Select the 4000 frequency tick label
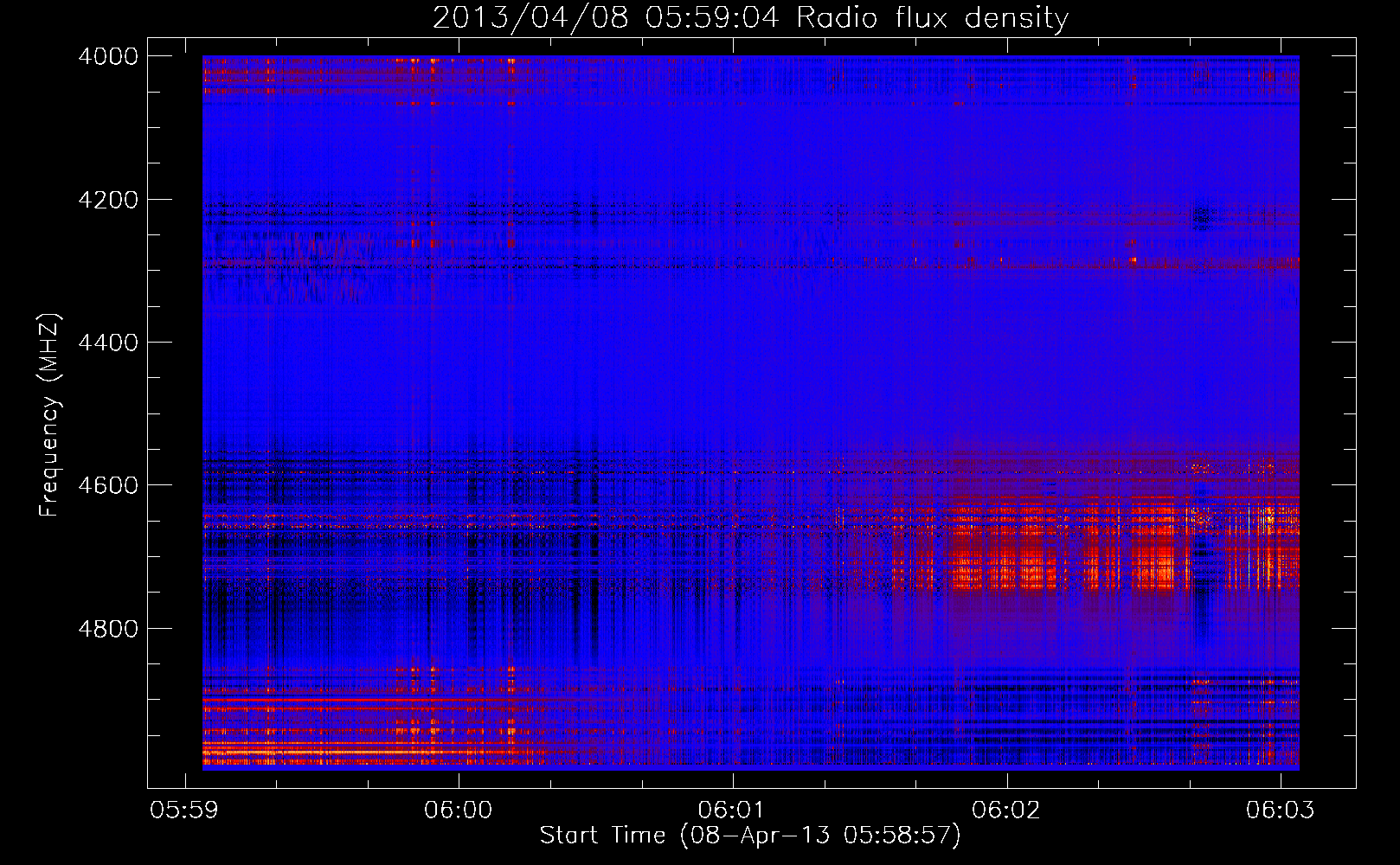This screenshot has width=1400, height=865. tap(108, 56)
